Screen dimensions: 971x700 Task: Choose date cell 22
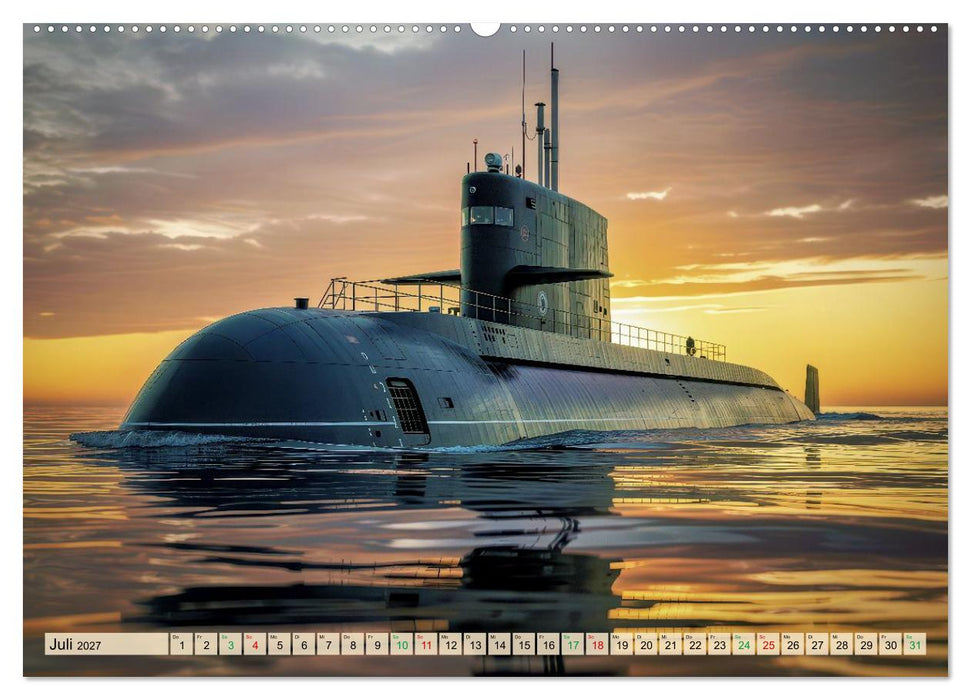tap(695, 644)
